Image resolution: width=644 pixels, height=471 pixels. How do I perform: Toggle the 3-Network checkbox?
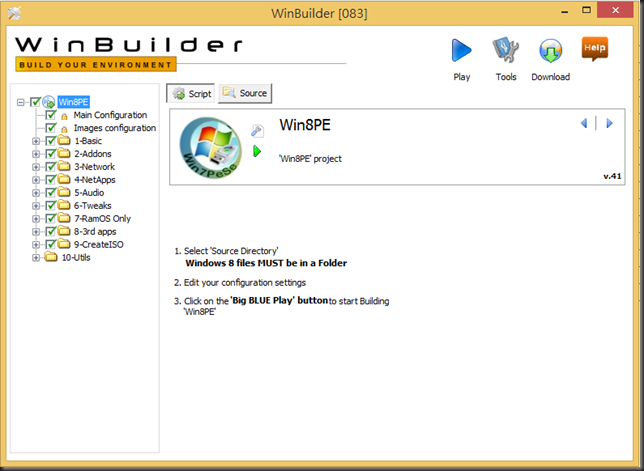pyautogui.click(x=51, y=167)
